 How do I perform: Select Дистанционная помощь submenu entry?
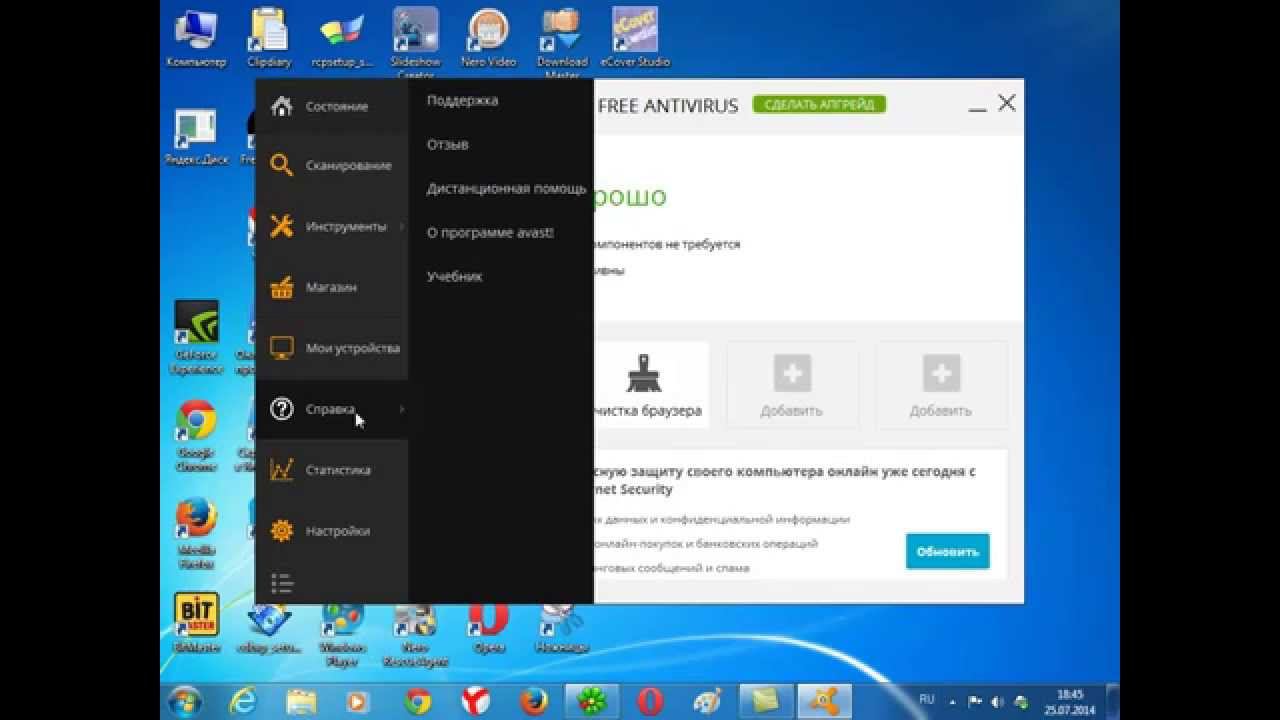pos(506,188)
